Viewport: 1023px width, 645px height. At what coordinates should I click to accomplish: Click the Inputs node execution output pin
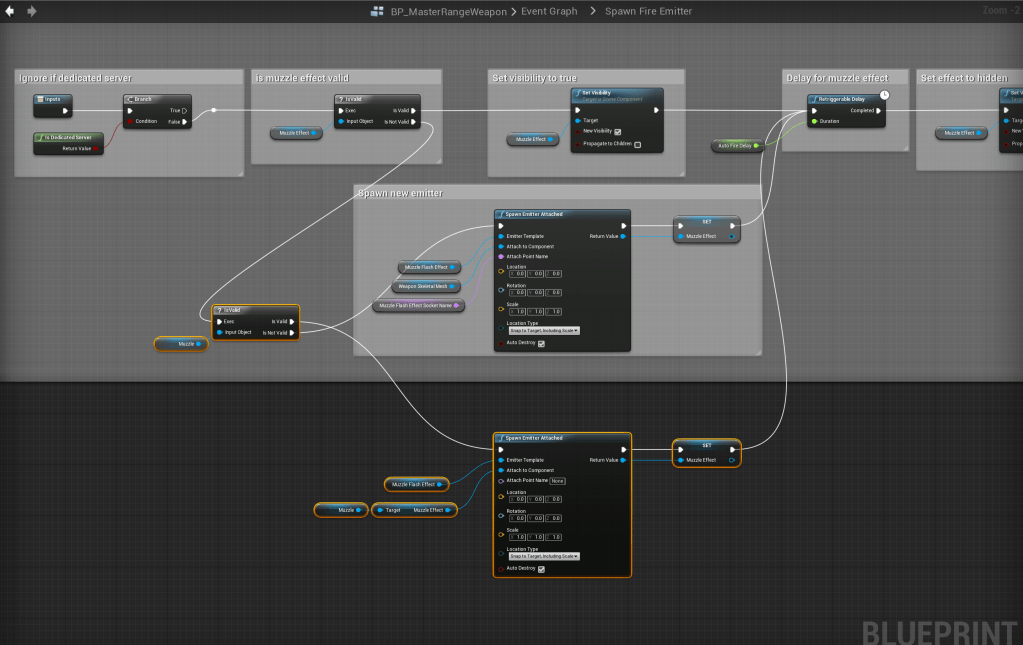pyautogui.click(x=66, y=111)
